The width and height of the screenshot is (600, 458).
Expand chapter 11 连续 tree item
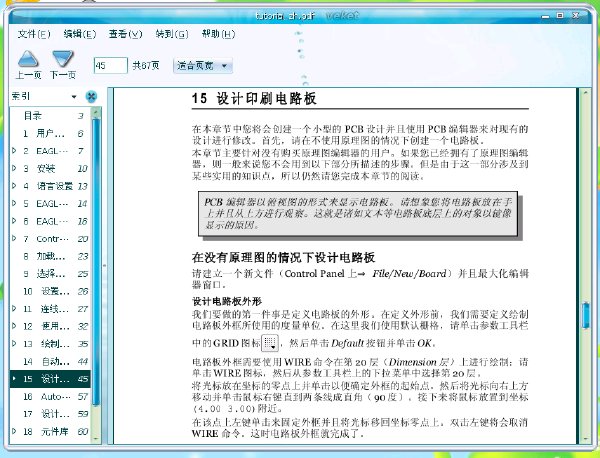pyautogui.click(x=14, y=309)
